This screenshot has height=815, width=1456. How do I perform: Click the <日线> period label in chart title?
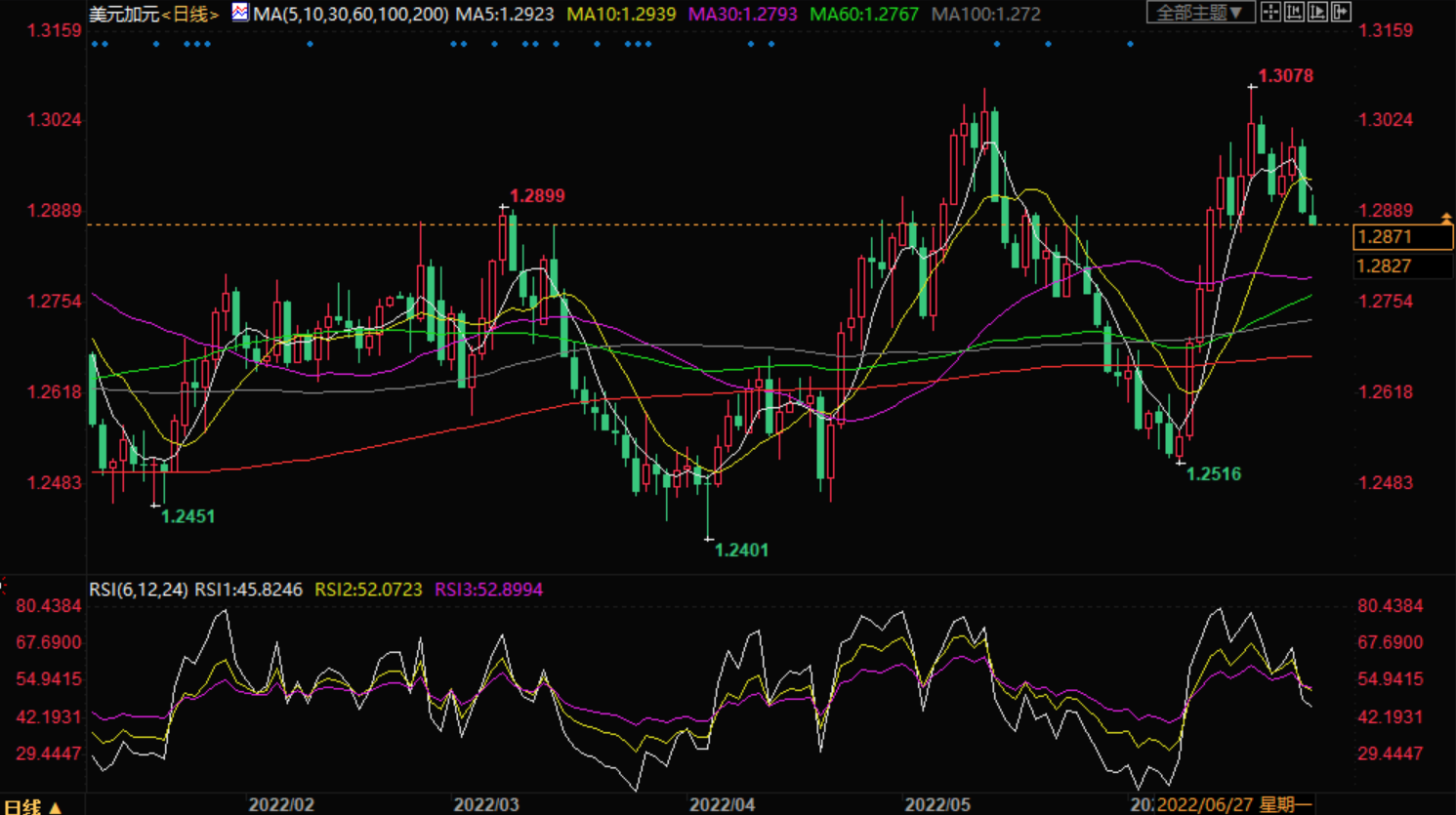(190, 15)
